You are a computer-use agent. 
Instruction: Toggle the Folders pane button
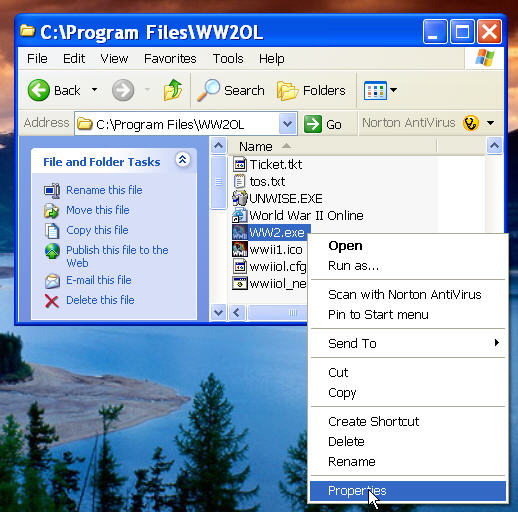point(311,90)
